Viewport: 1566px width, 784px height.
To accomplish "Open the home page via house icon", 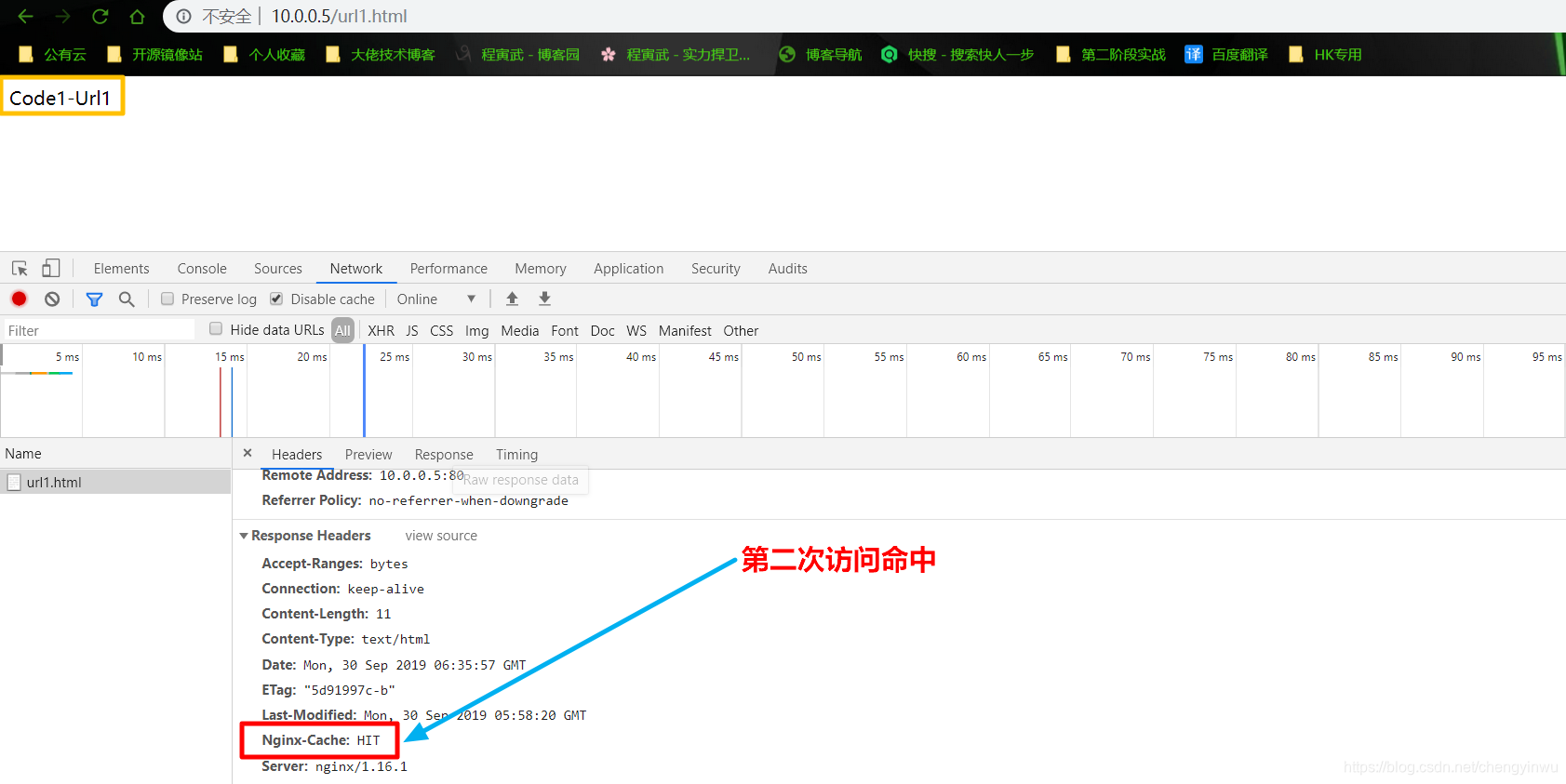I will pos(137,16).
